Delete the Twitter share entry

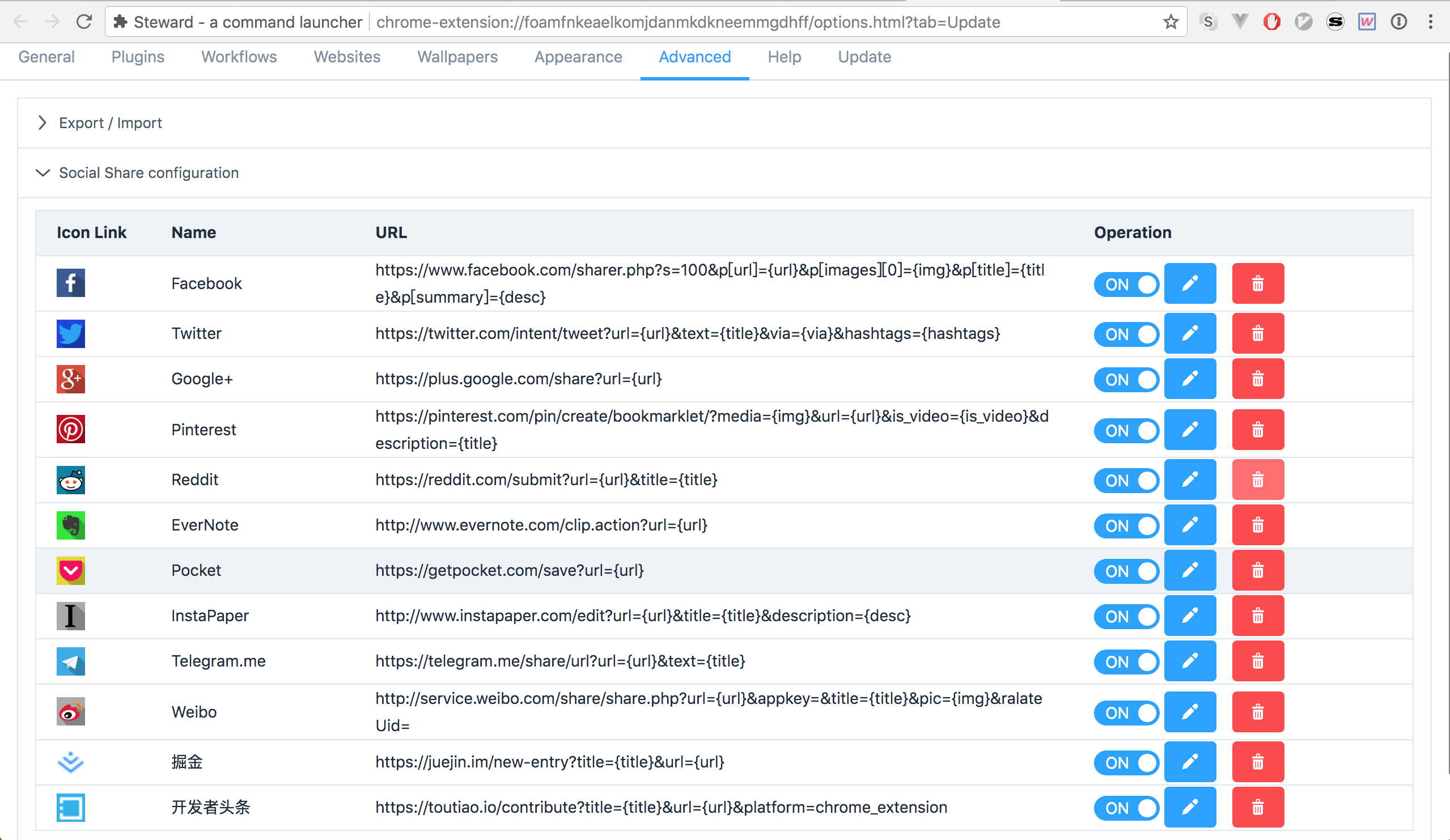[1257, 334]
